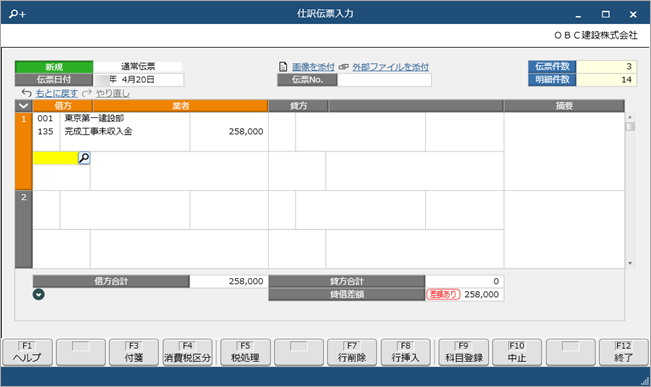Select row 1 header
The width and height of the screenshot is (651, 387).
24,151
